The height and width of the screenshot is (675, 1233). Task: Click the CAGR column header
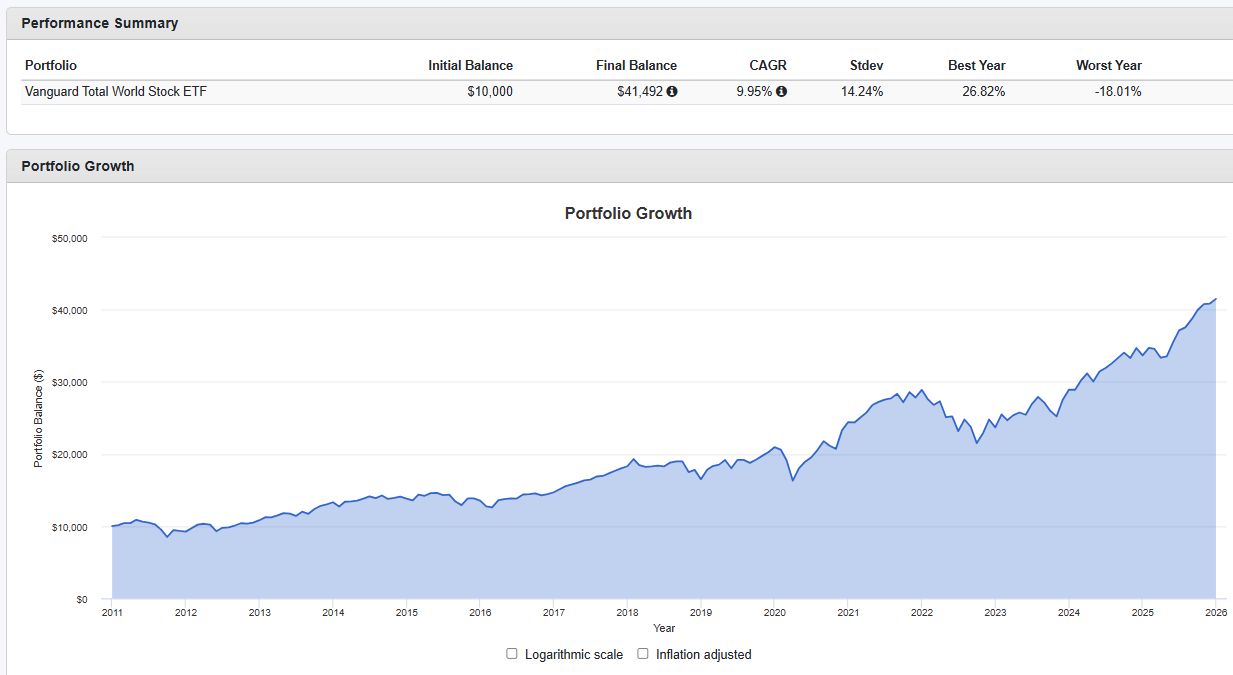click(768, 66)
